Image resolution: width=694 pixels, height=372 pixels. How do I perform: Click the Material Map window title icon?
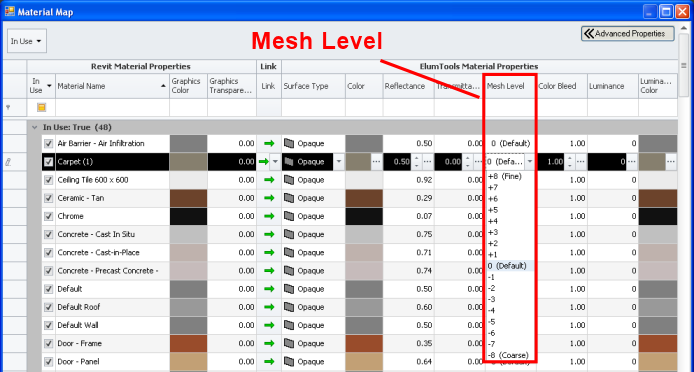[10, 12]
